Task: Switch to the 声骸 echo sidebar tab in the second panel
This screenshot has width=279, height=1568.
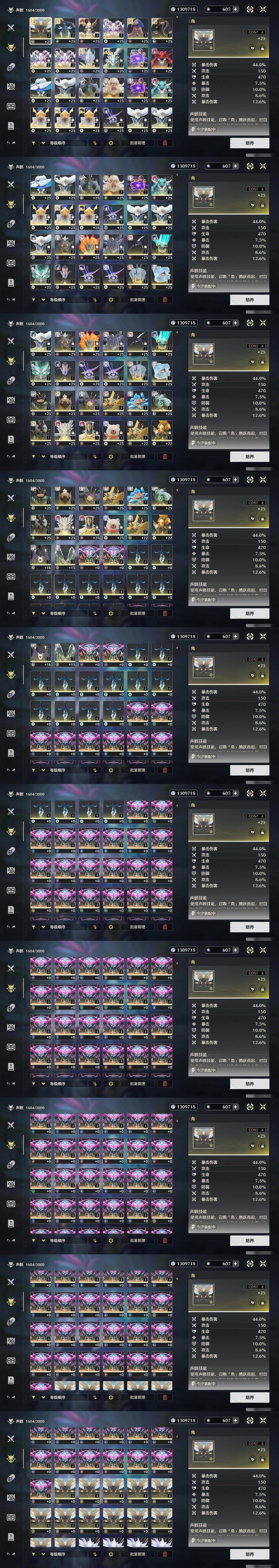Action: pos(10,204)
